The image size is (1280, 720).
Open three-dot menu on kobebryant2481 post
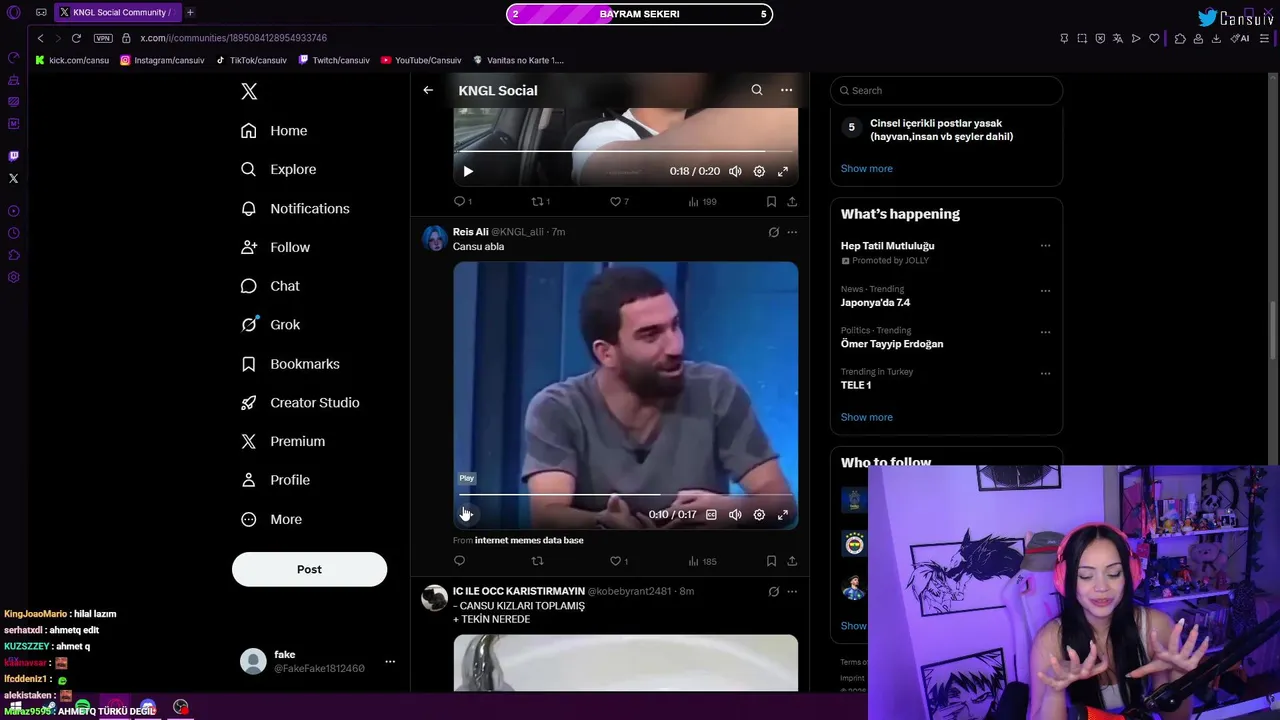pyautogui.click(x=792, y=591)
